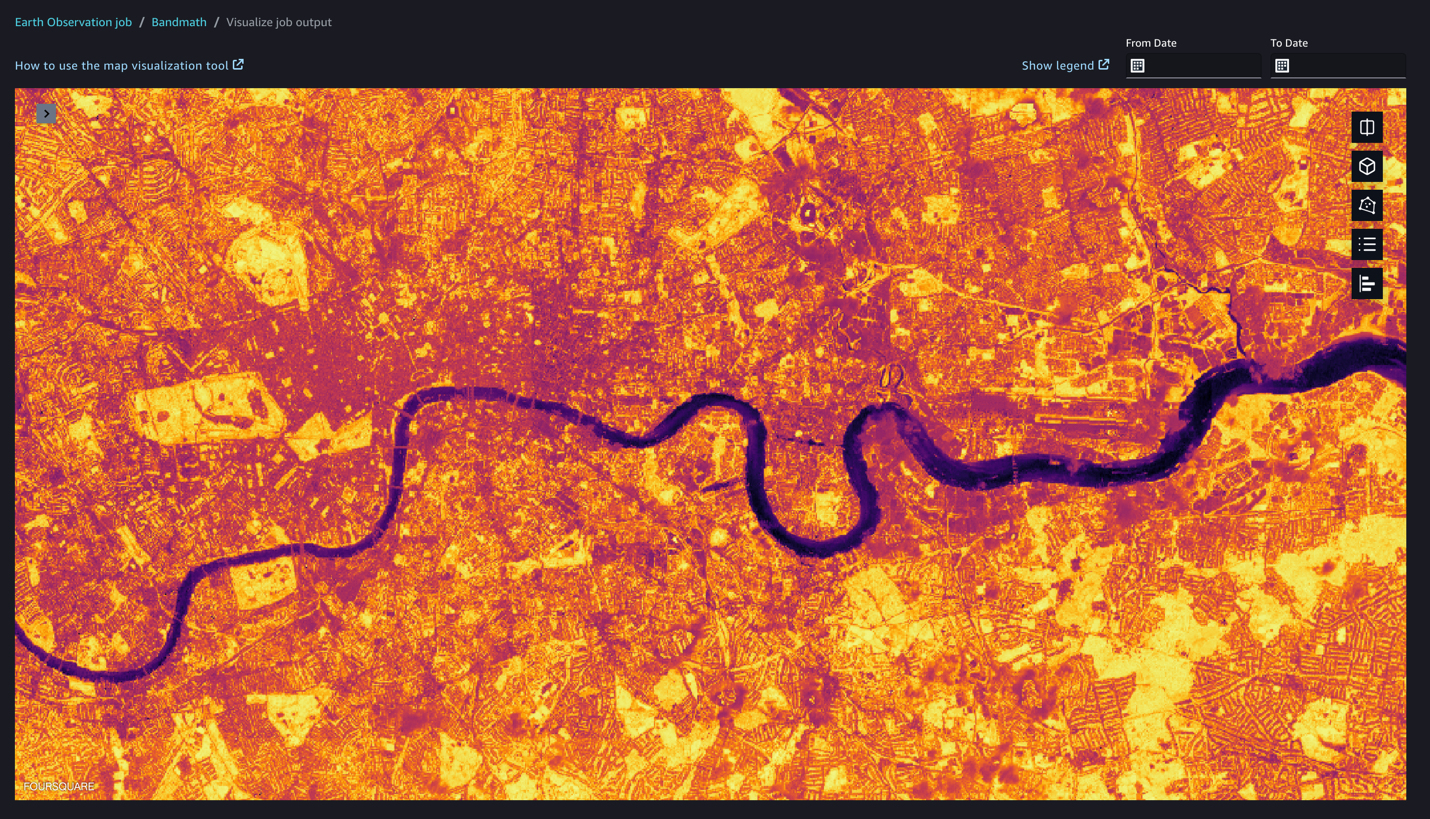Click the FOURSQUARE attribution label
This screenshot has height=819, width=1430.
click(x=60, y=786)
